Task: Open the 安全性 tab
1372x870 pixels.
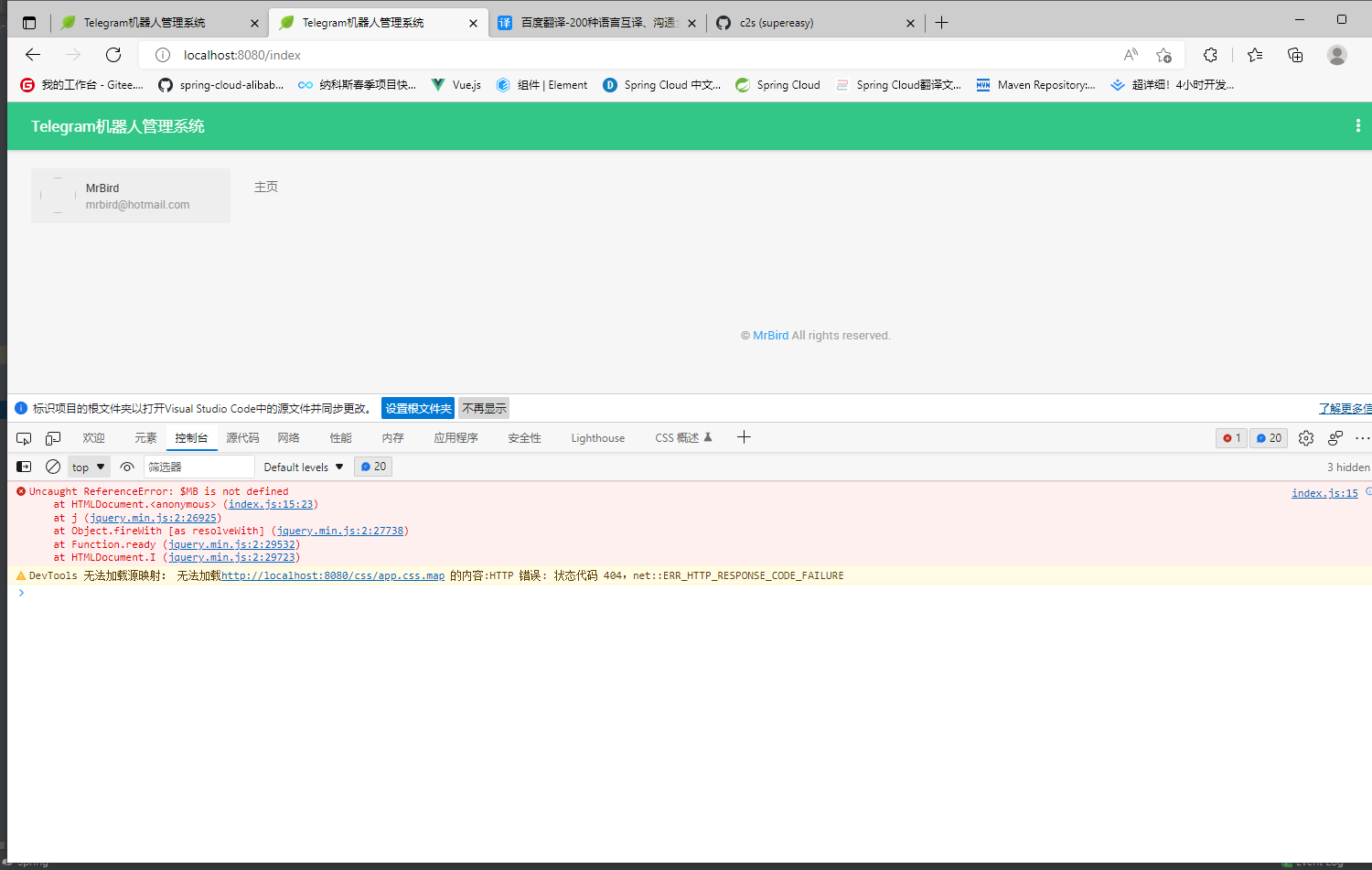Action: (x=524, y=438)
